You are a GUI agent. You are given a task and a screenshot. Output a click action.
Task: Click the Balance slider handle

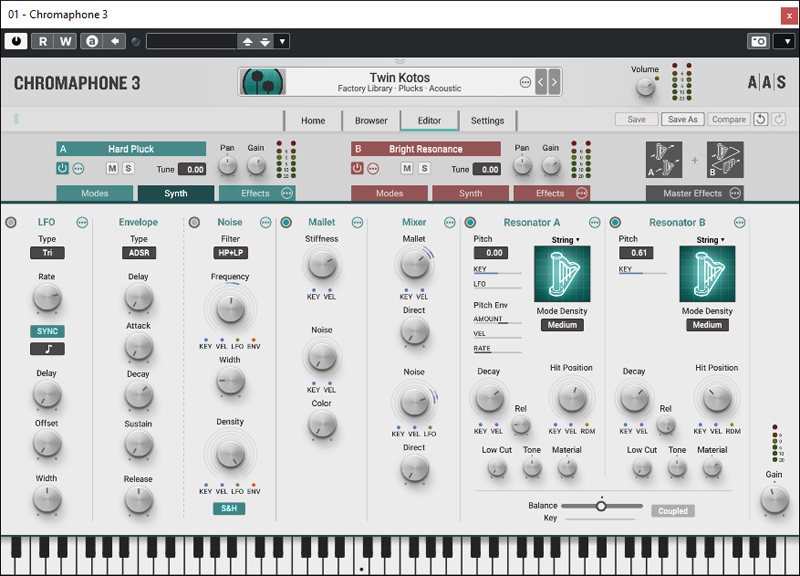601,506
